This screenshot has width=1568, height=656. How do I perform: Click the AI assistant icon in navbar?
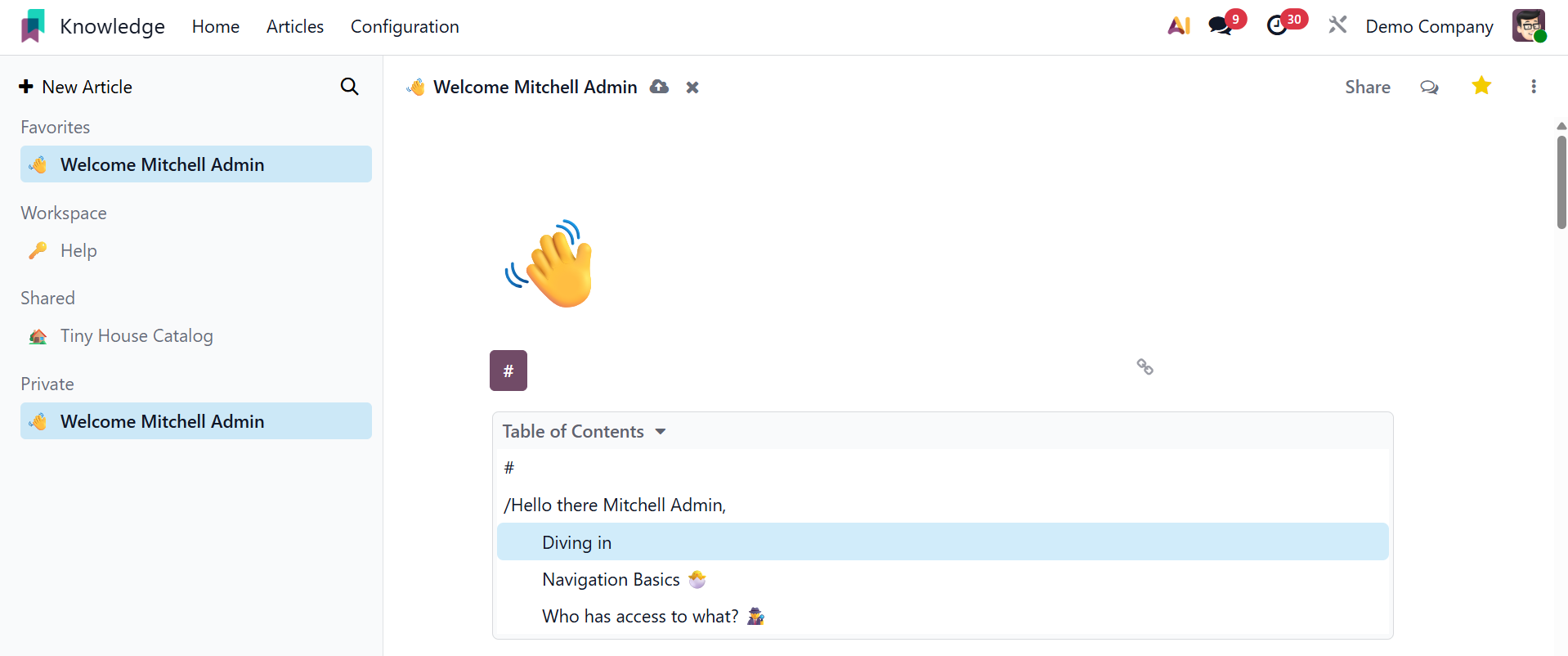point(1178,26)
